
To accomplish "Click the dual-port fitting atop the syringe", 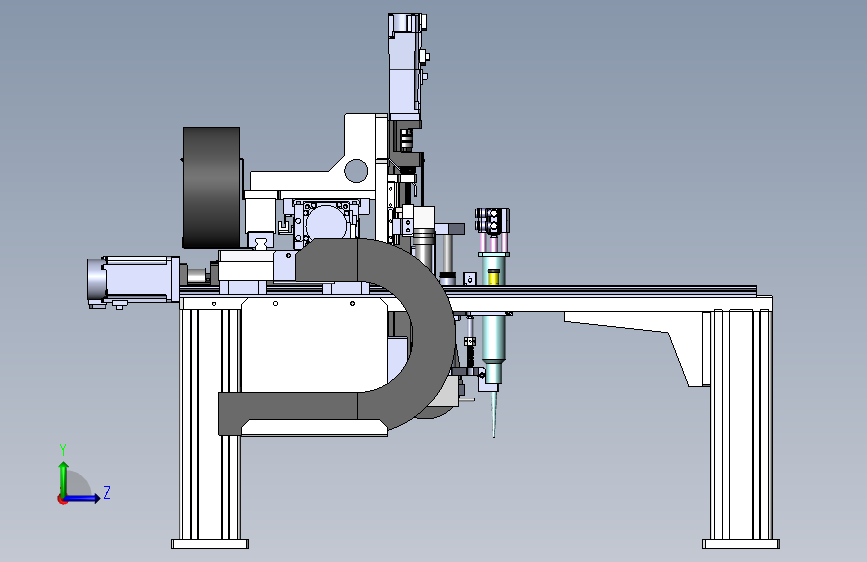I will (492, 221).
